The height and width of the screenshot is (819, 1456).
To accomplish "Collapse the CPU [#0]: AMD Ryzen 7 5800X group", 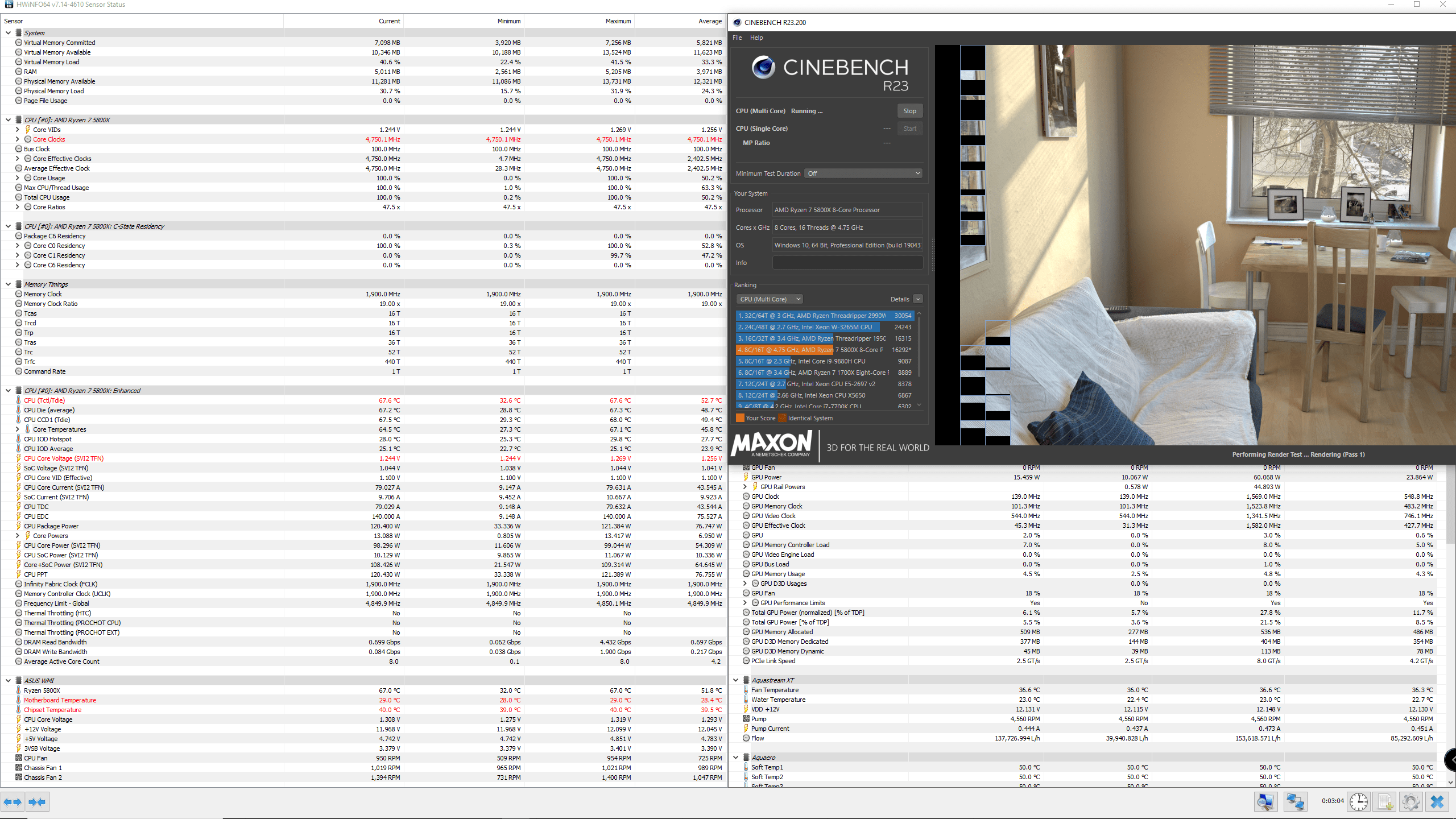I will (8, 120).
